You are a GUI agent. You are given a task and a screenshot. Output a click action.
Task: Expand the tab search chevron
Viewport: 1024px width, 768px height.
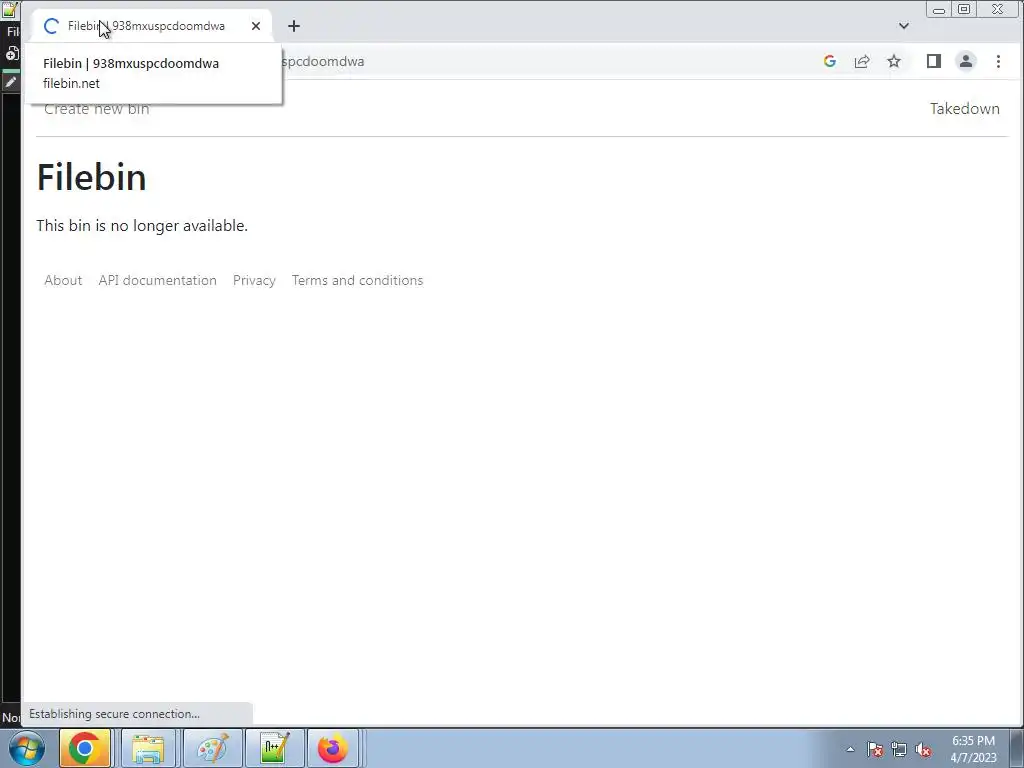click(904, 26)
